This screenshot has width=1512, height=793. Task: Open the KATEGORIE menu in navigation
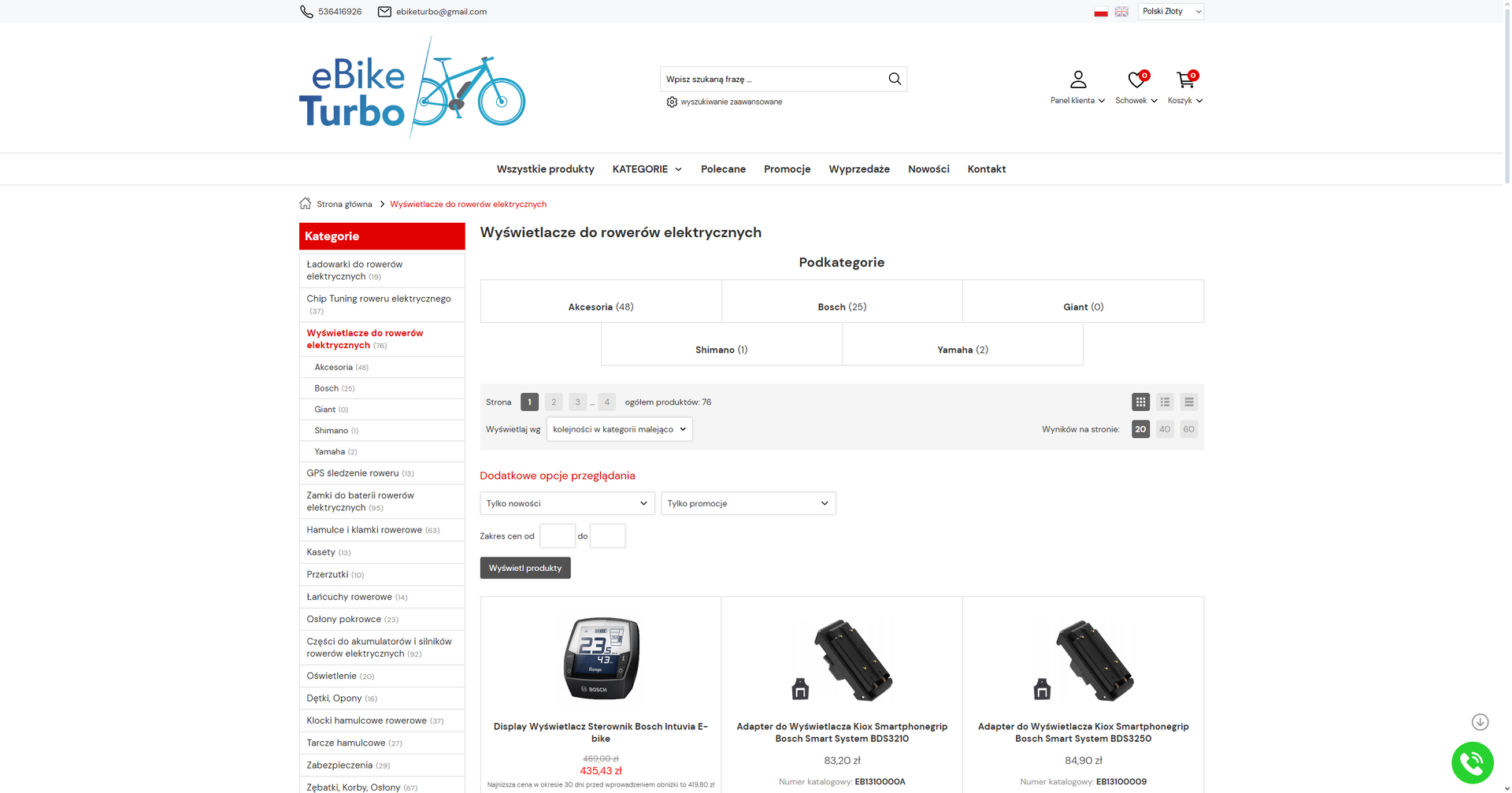point(646,169)
